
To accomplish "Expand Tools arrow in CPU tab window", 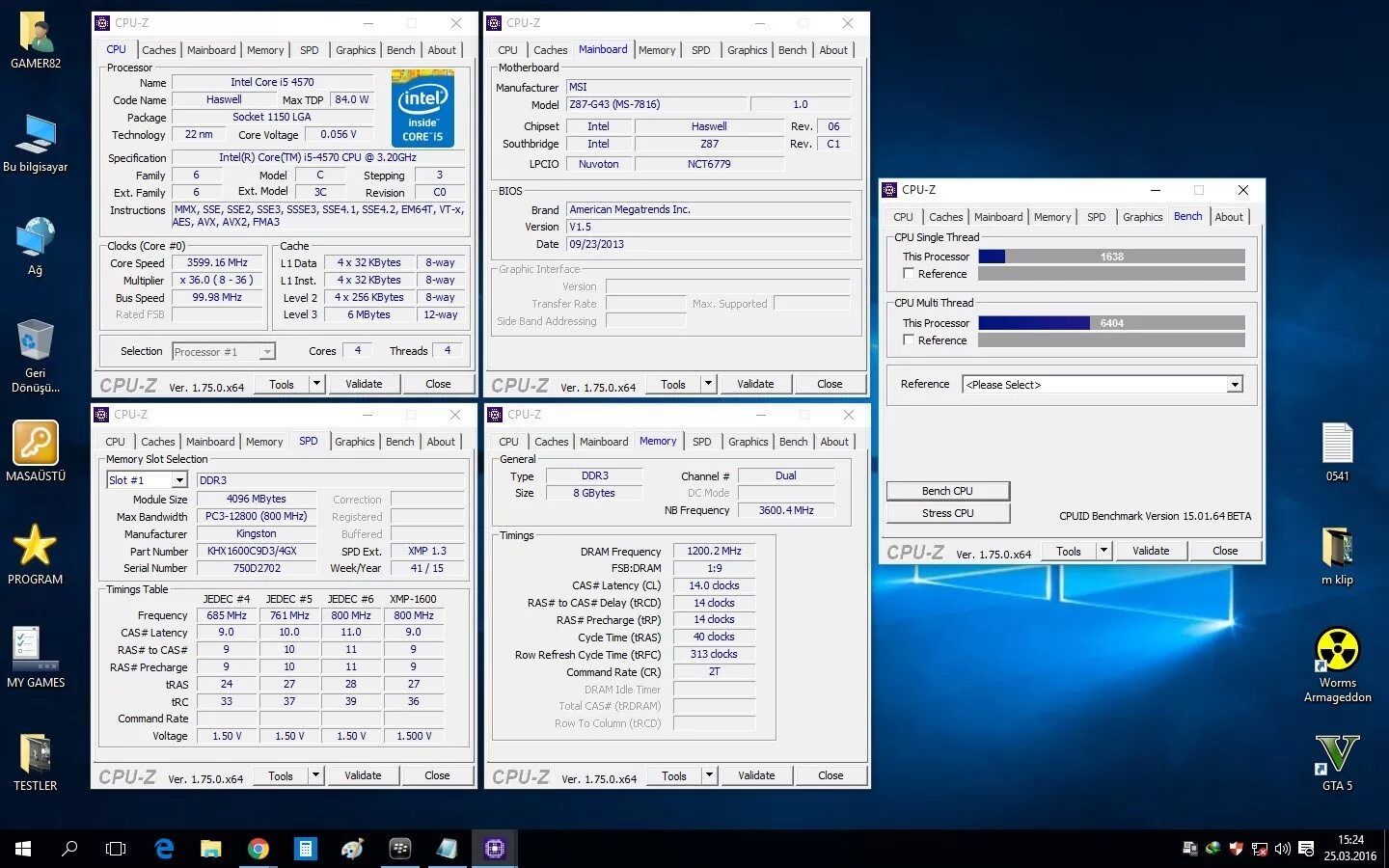I will pos(315,384).
